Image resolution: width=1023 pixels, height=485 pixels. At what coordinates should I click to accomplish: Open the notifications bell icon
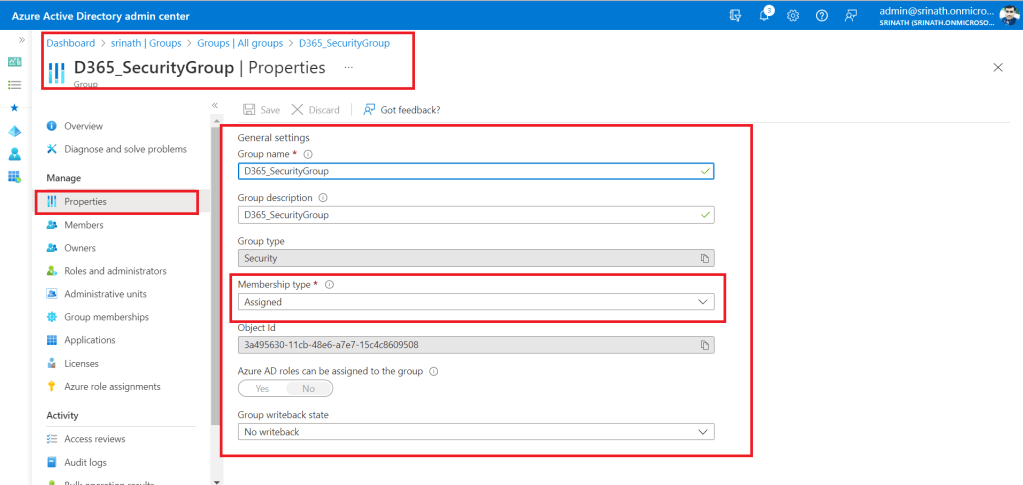(x=765, y=16)
